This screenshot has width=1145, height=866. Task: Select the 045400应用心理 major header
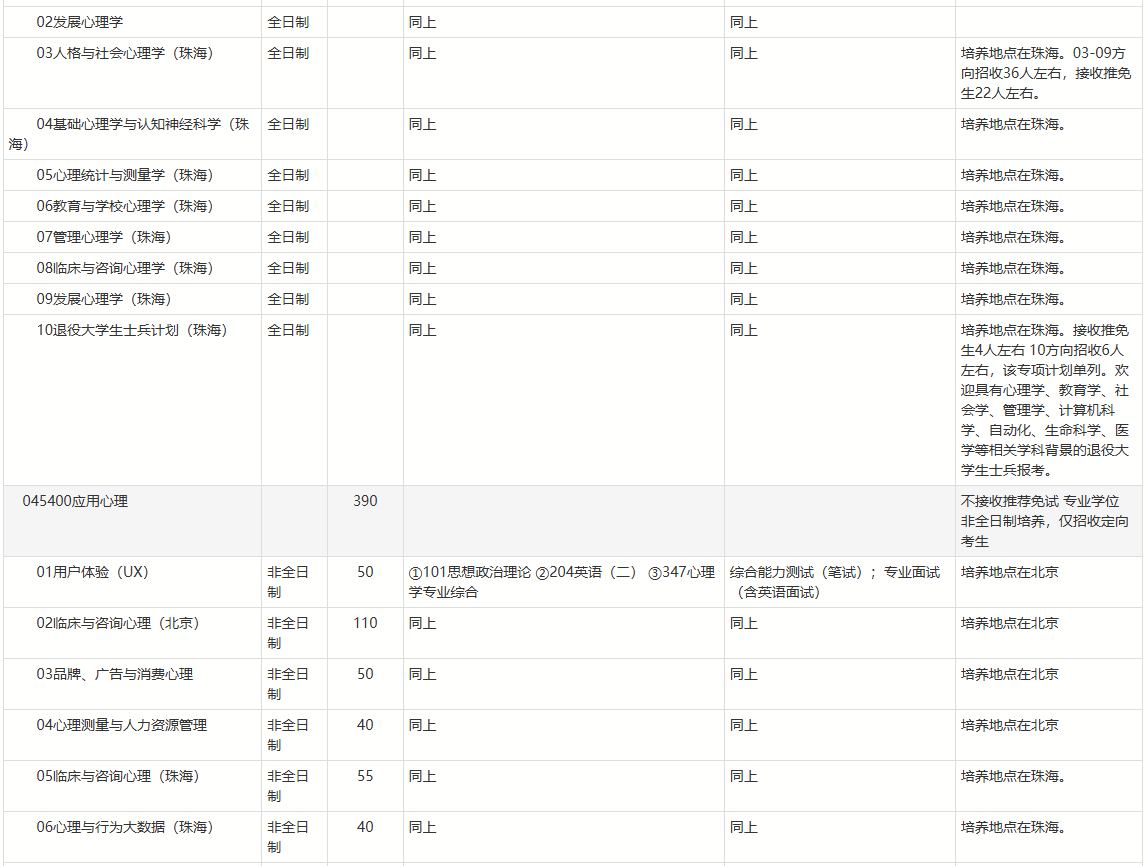click(x=75, y=501)
